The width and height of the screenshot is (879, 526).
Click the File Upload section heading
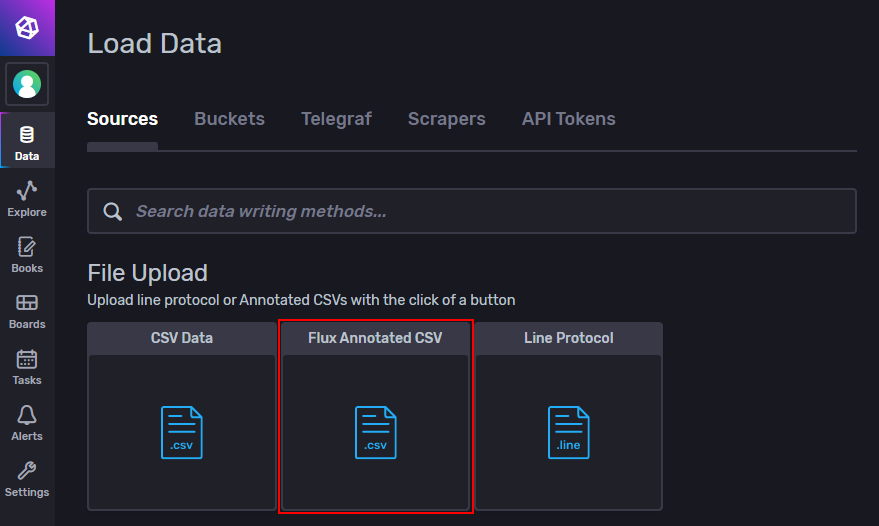(147, 273)
